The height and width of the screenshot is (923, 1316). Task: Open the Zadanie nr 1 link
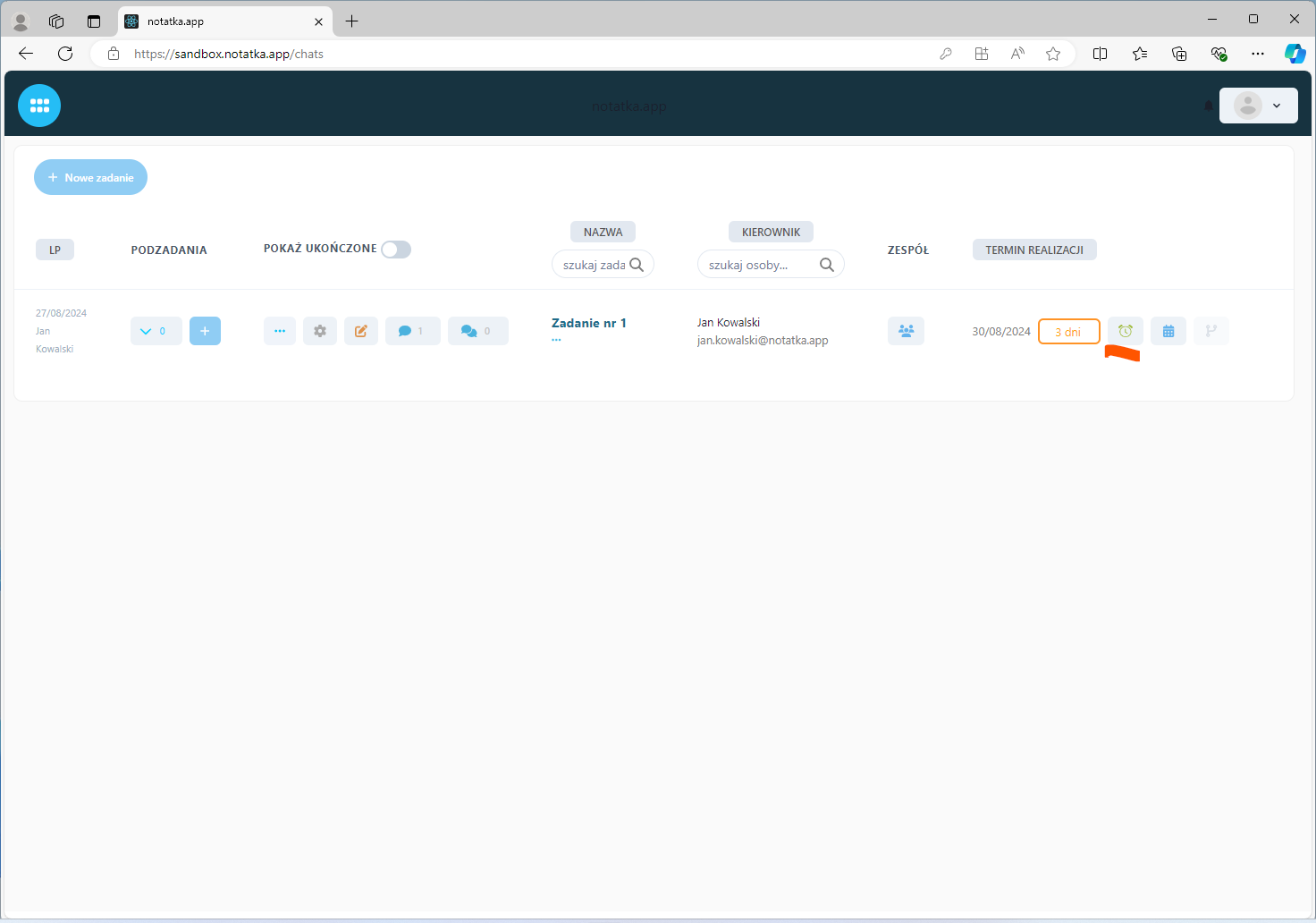coord(588,323)
